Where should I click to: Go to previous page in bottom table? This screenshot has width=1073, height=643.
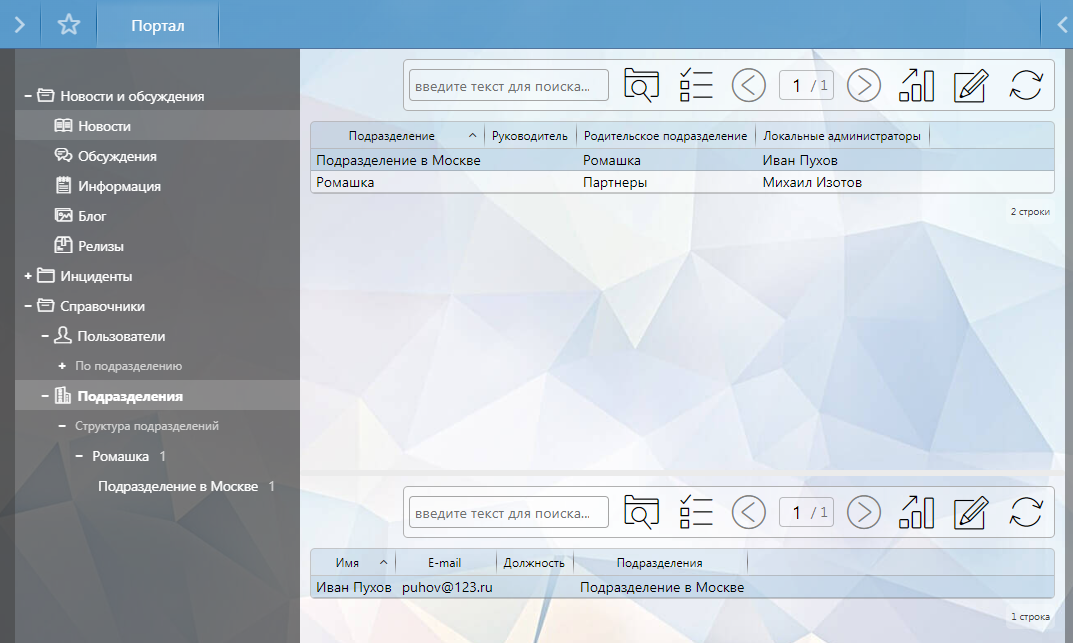pyautogui.click(x=749, y=512)
